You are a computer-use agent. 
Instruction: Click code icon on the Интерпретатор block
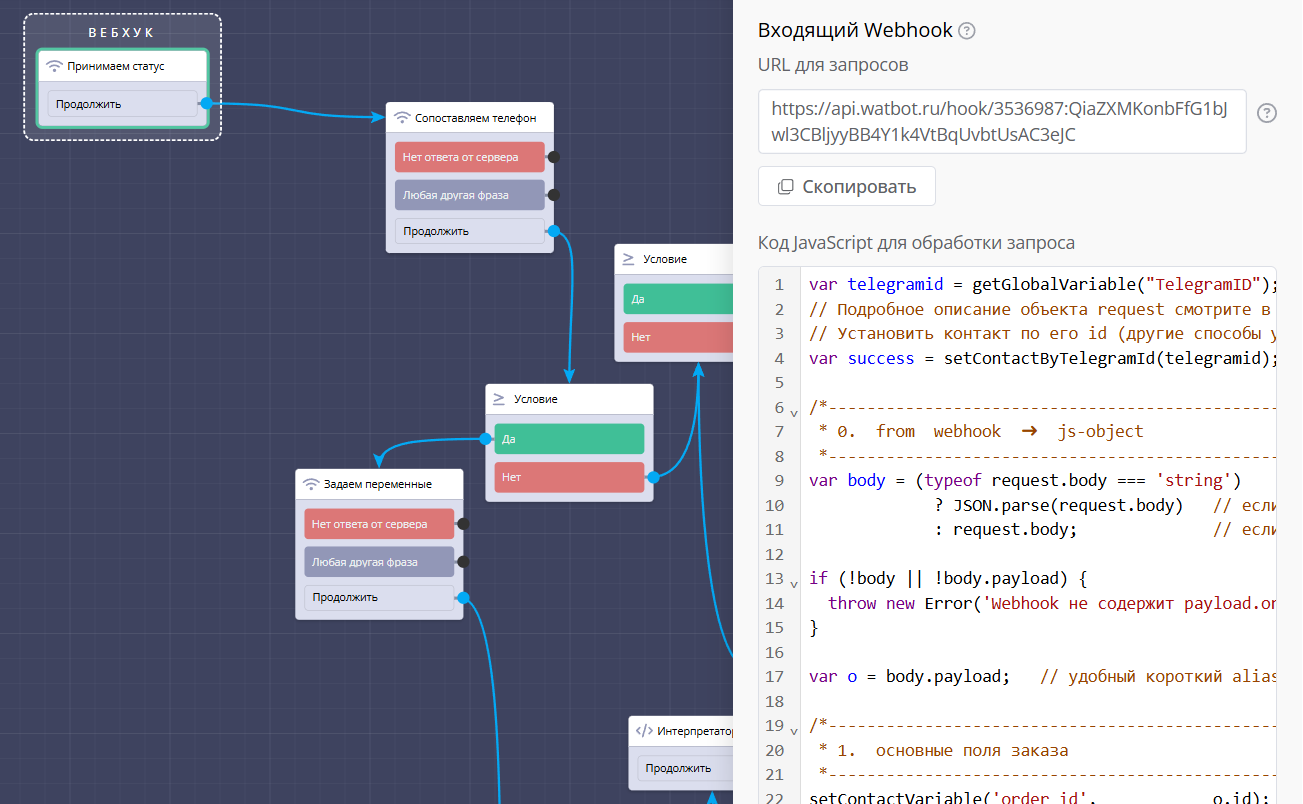(x=645, y=731)
